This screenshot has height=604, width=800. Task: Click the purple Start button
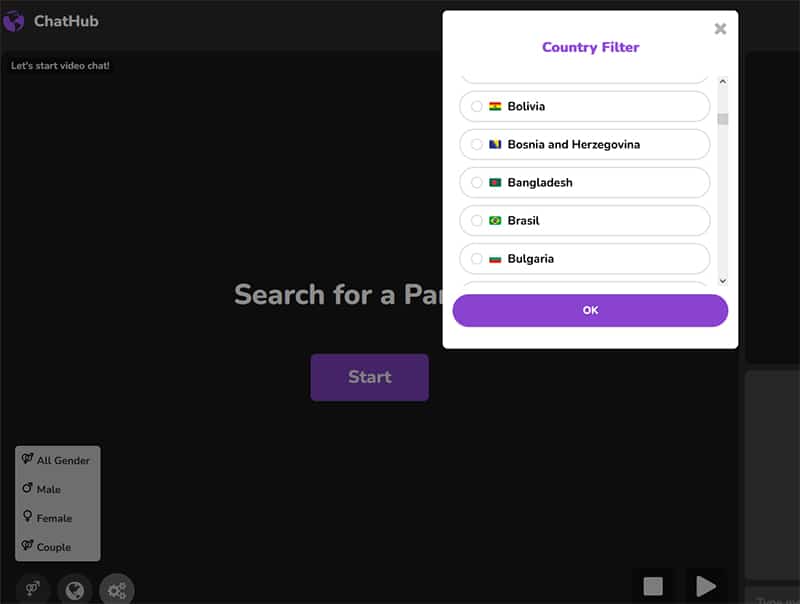[x=369, y=377]
